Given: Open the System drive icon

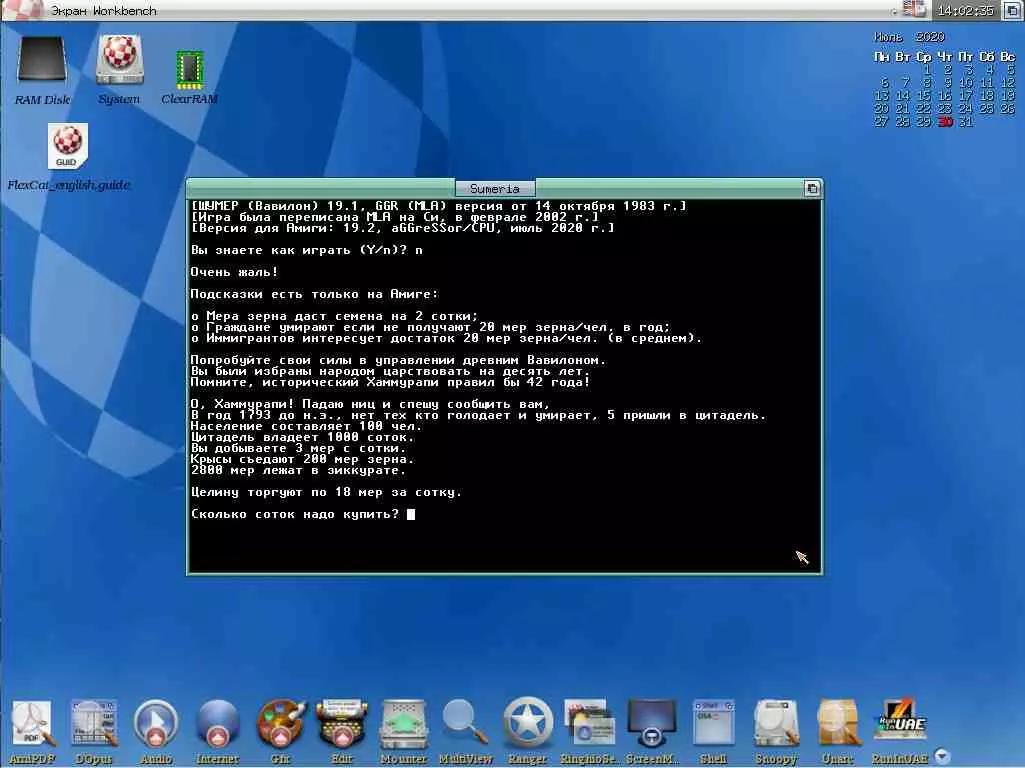Looking at the screenshot, I should click(x=119, y=59).
